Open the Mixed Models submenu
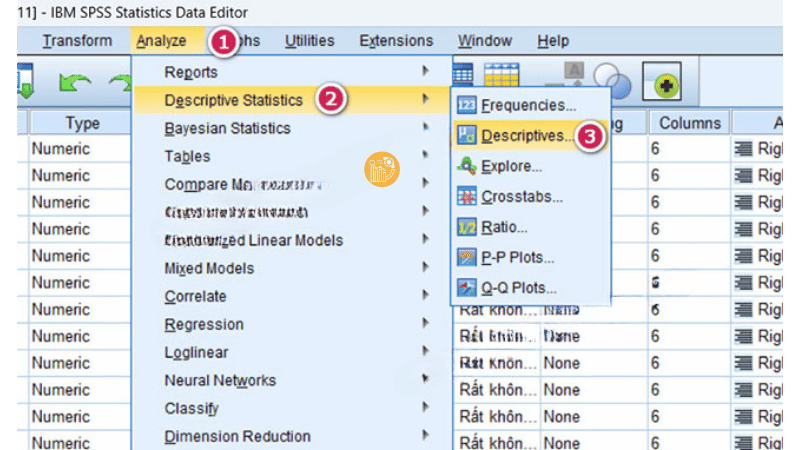The height and width of the screenshot is (450, 800). [292, 268]
